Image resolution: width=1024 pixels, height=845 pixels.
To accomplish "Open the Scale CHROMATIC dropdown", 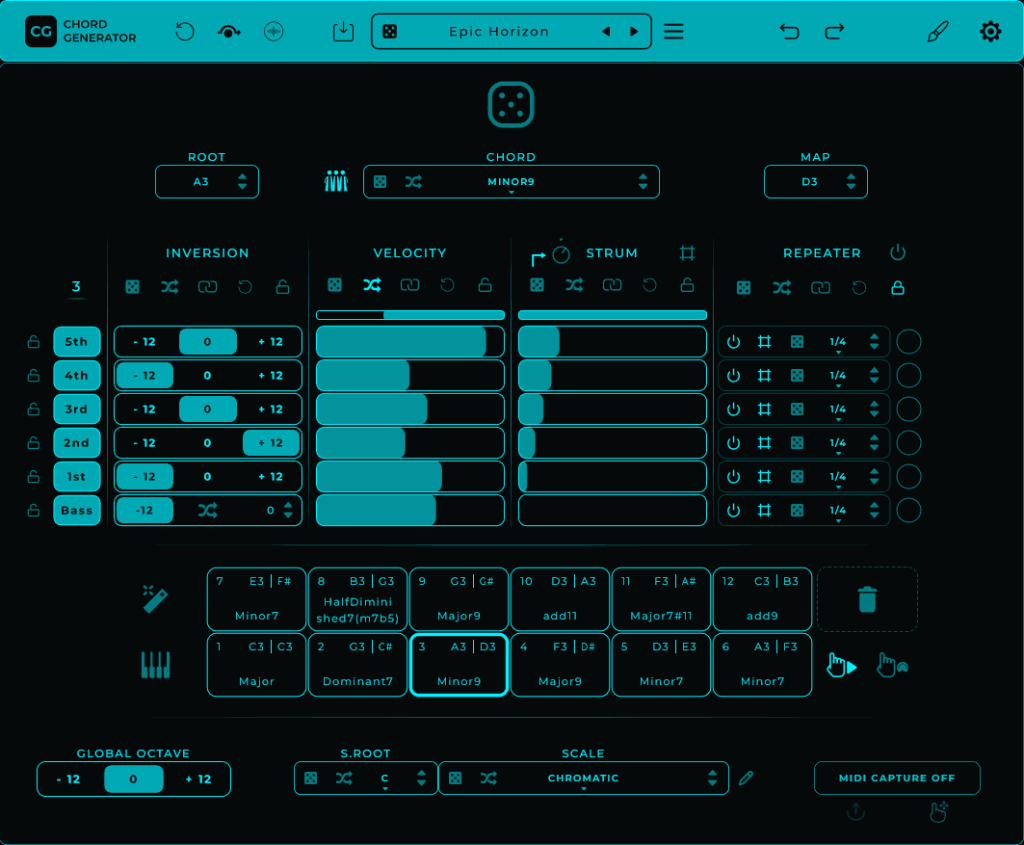I will (583, 778).
